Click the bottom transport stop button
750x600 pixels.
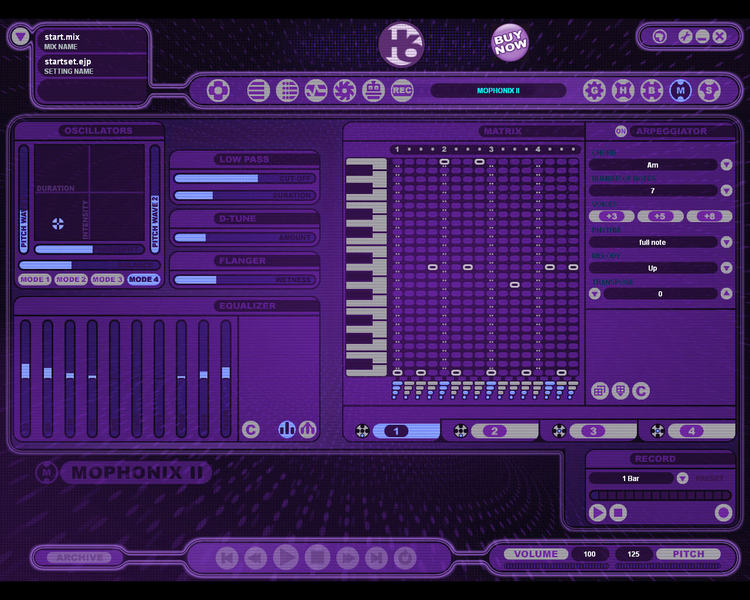click(x=317, y=557)
